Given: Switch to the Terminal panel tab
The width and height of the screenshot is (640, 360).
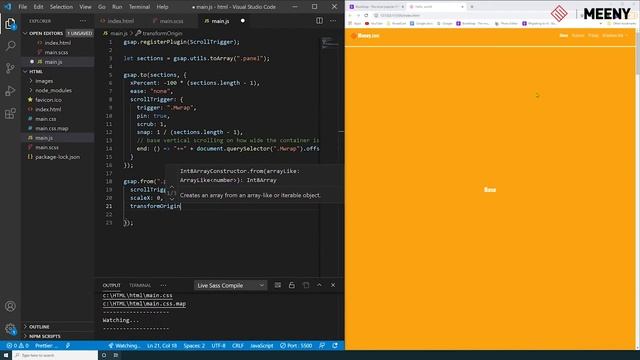Looking at the screenshot, I should (140, 285).
